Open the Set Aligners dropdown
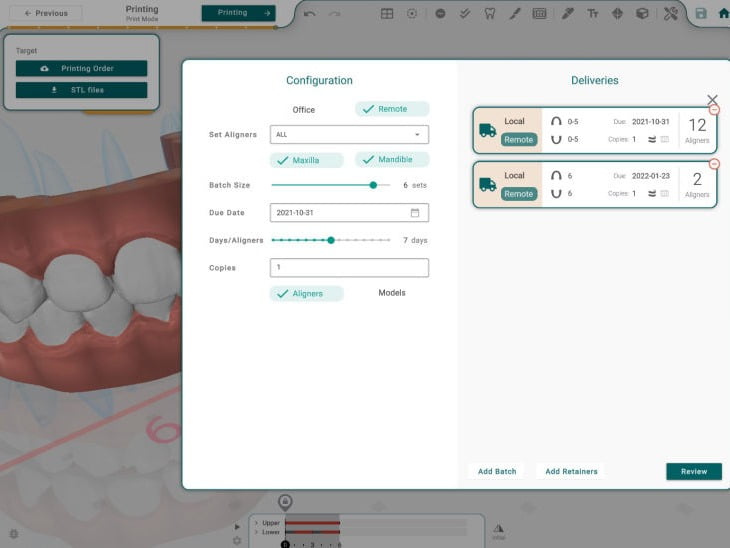This screenshot has height=548, width=730. click(349, 134)
